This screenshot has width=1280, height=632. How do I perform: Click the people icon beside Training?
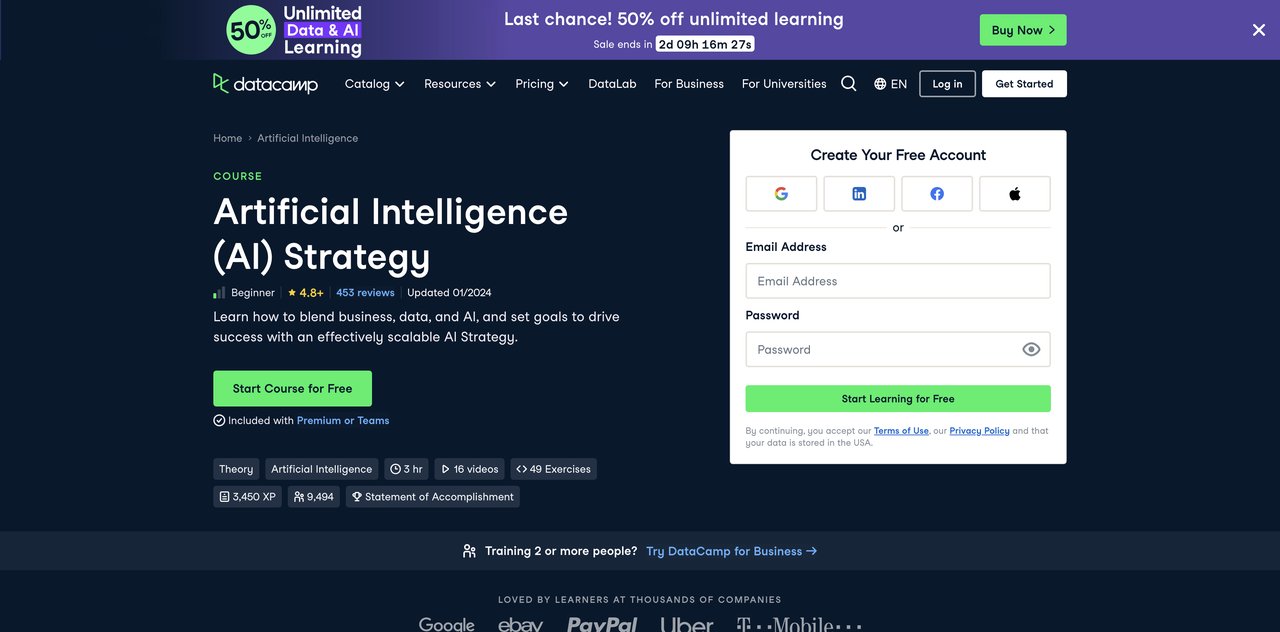coord(469,551)
